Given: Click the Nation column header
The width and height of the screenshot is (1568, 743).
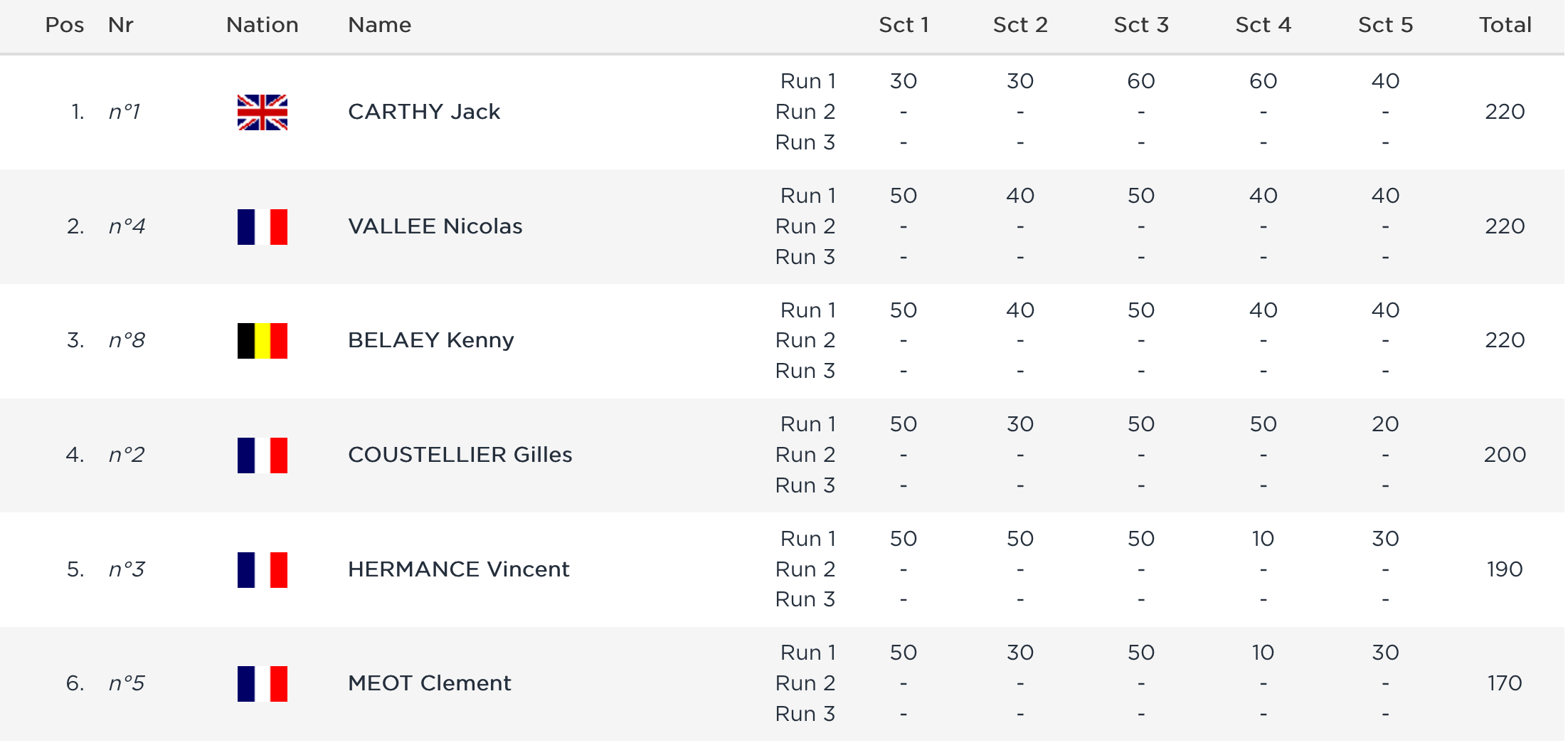Looking at the screenshot, I should [x=262, y=25].
